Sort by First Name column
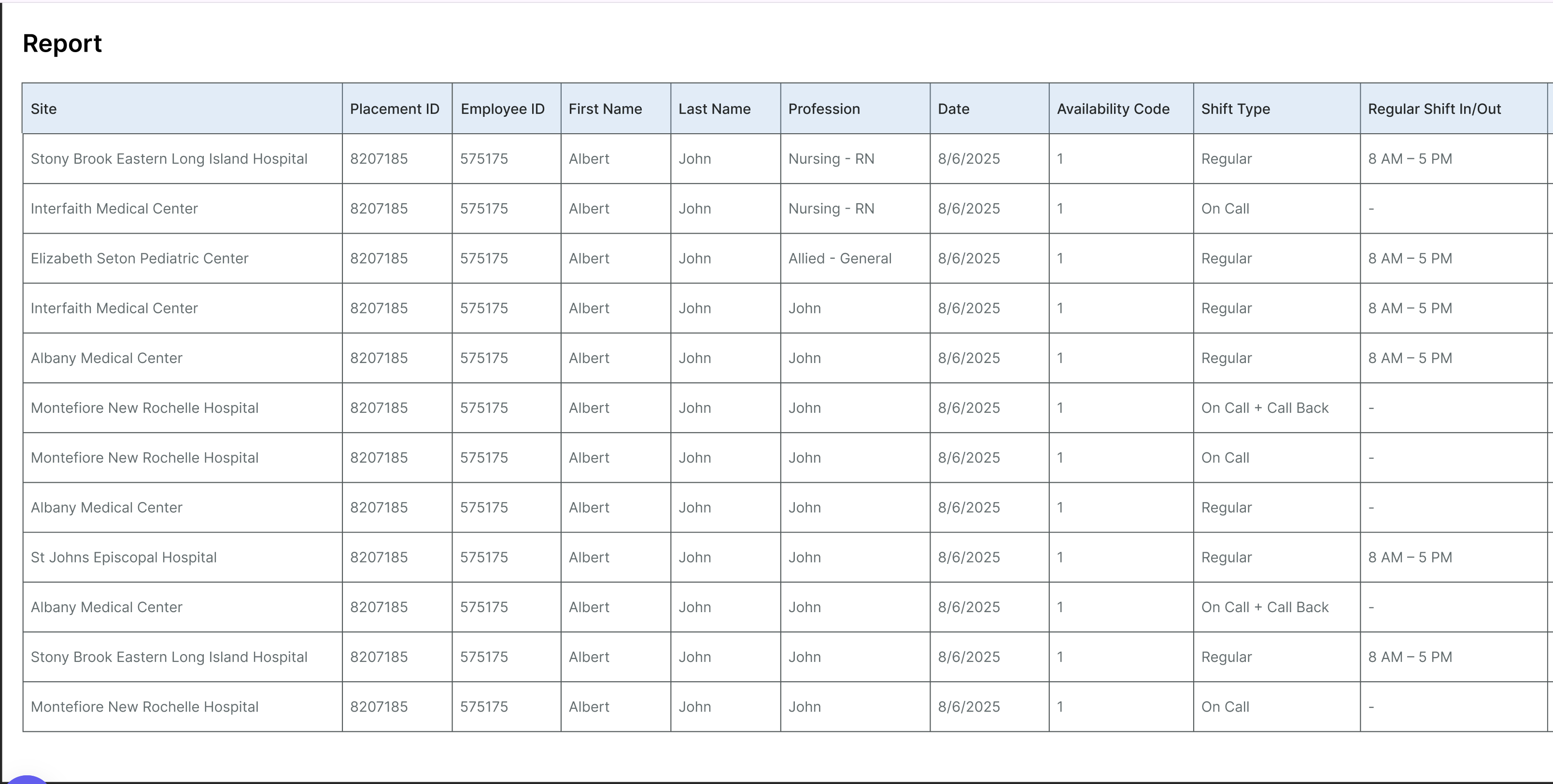 (x=605, y=109)
